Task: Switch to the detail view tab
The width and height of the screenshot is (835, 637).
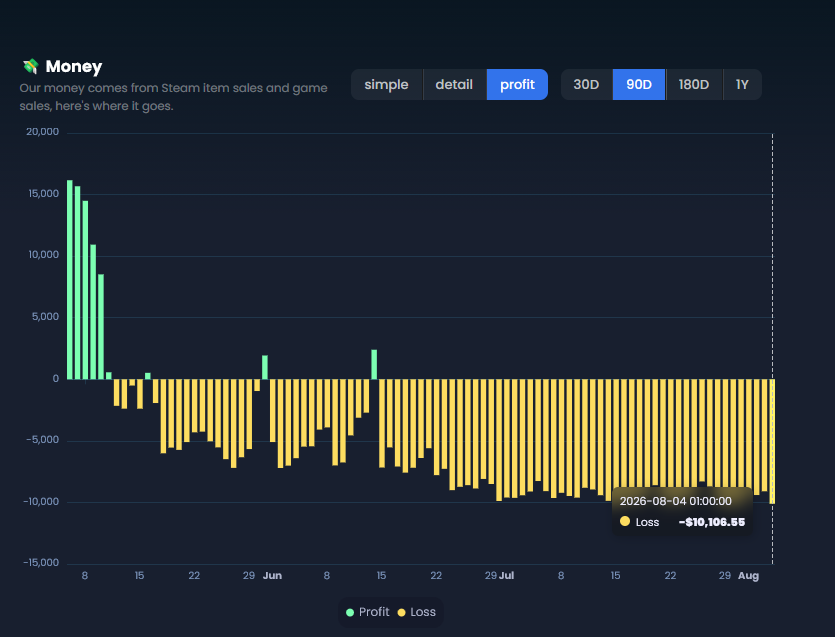Action: tap(454, 85)
